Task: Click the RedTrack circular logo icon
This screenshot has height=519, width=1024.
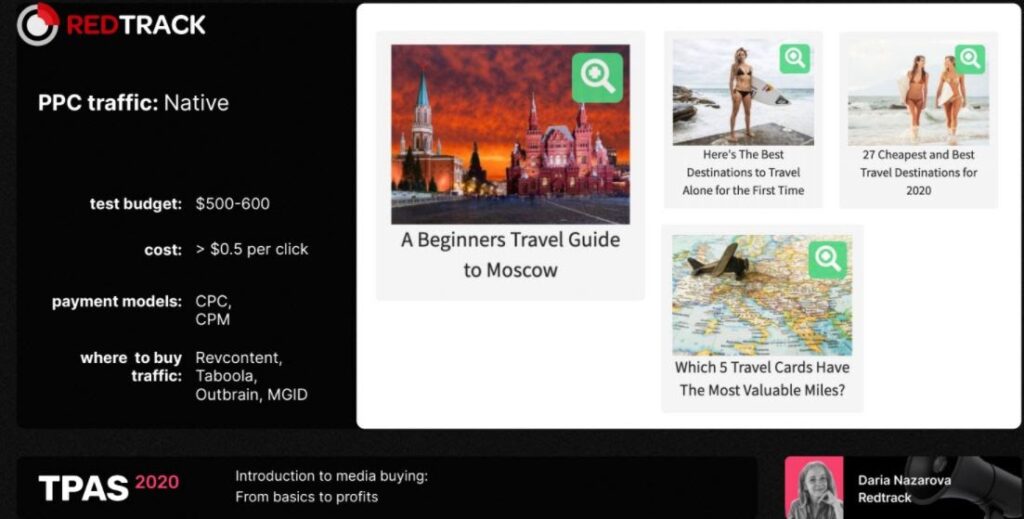Action: pos(38,24)
